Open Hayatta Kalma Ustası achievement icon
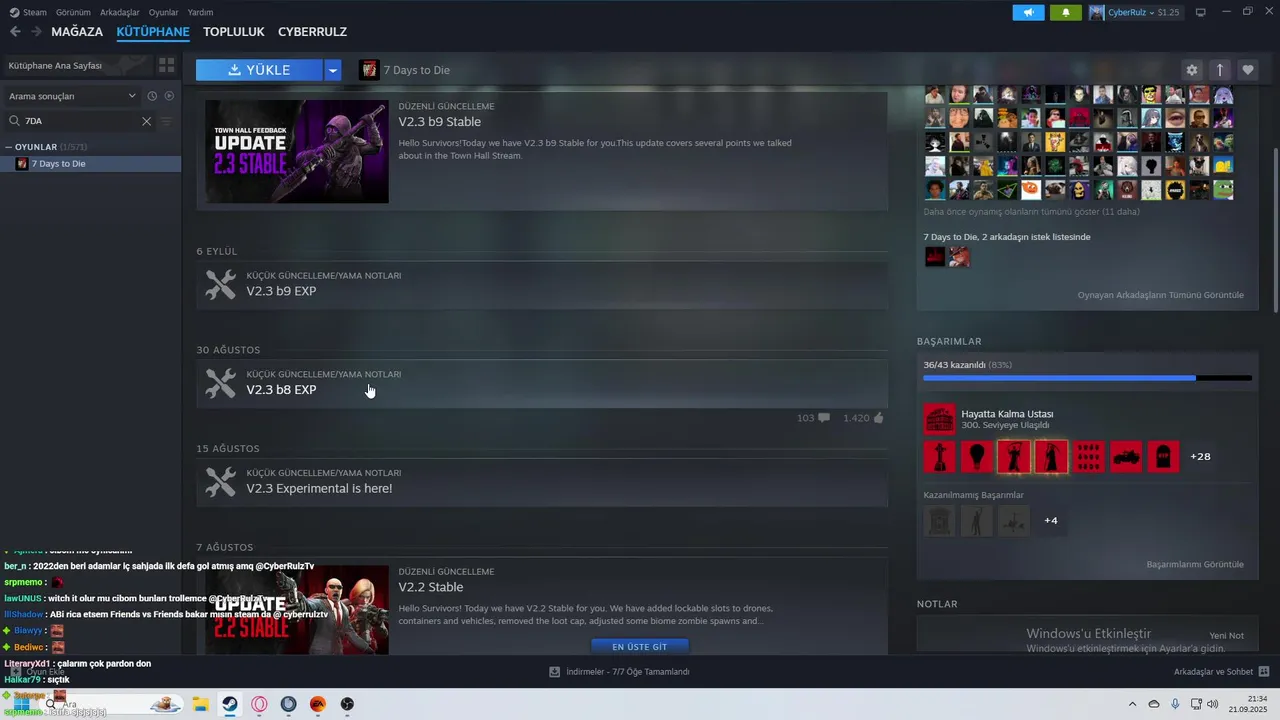 click(x=939, y=419)
